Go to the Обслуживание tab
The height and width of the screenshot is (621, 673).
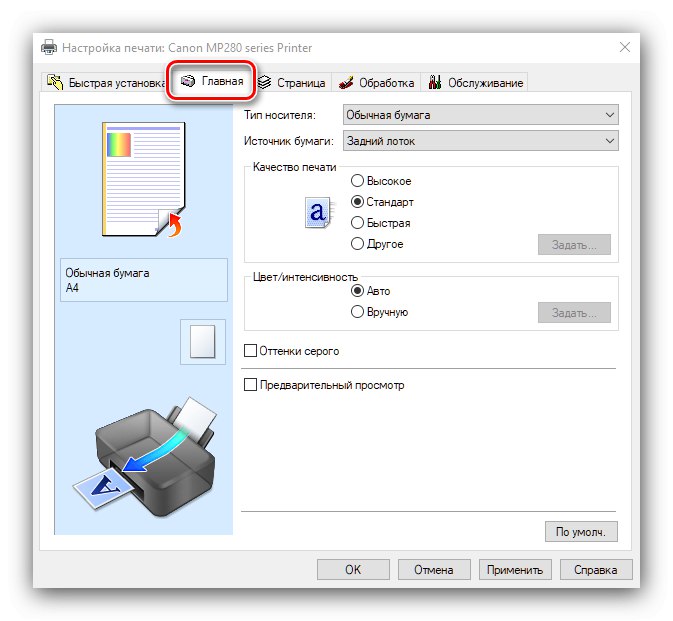pyautogui.click(x=476, y=82)
